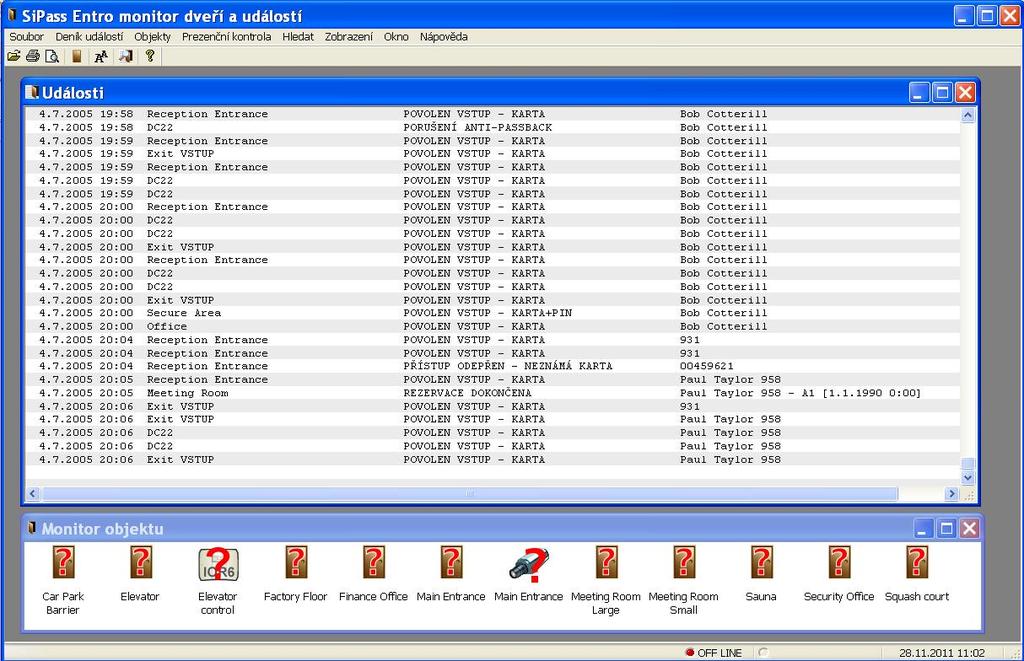Click the SiPass Entro application title icon

click(x=11, y=15)
